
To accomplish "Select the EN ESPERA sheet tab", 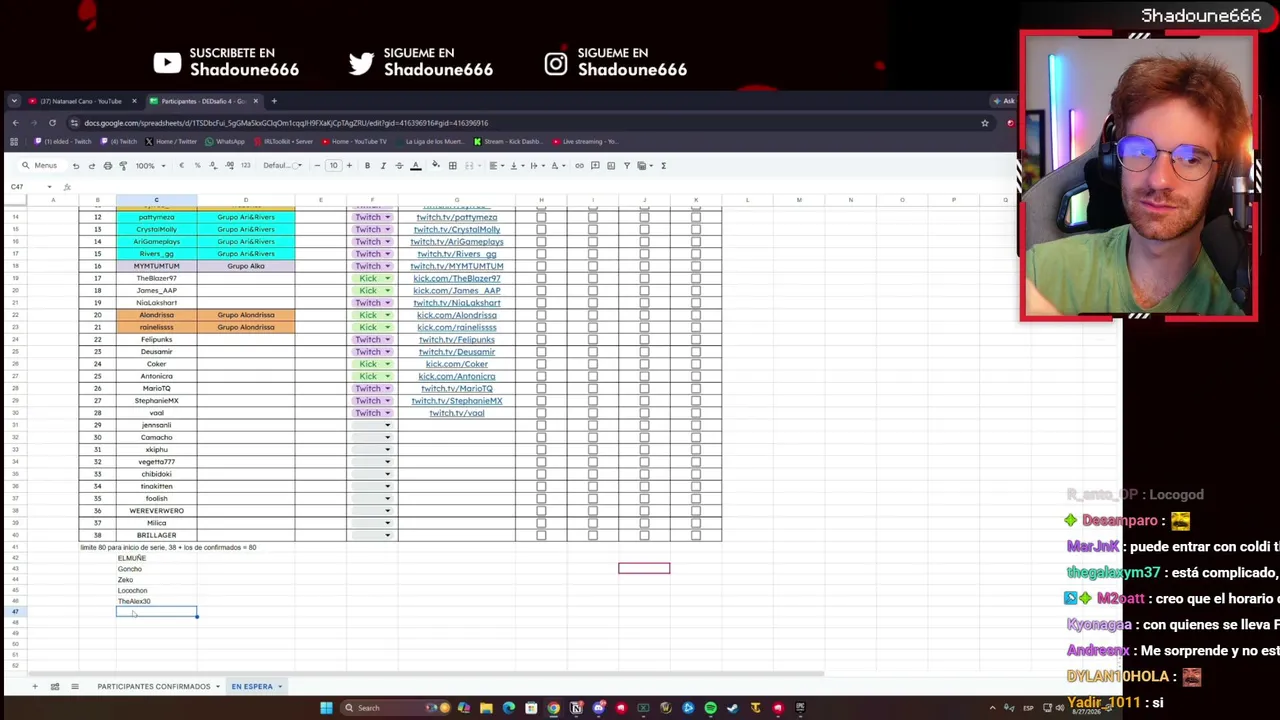I will click(x=252, y=687).
